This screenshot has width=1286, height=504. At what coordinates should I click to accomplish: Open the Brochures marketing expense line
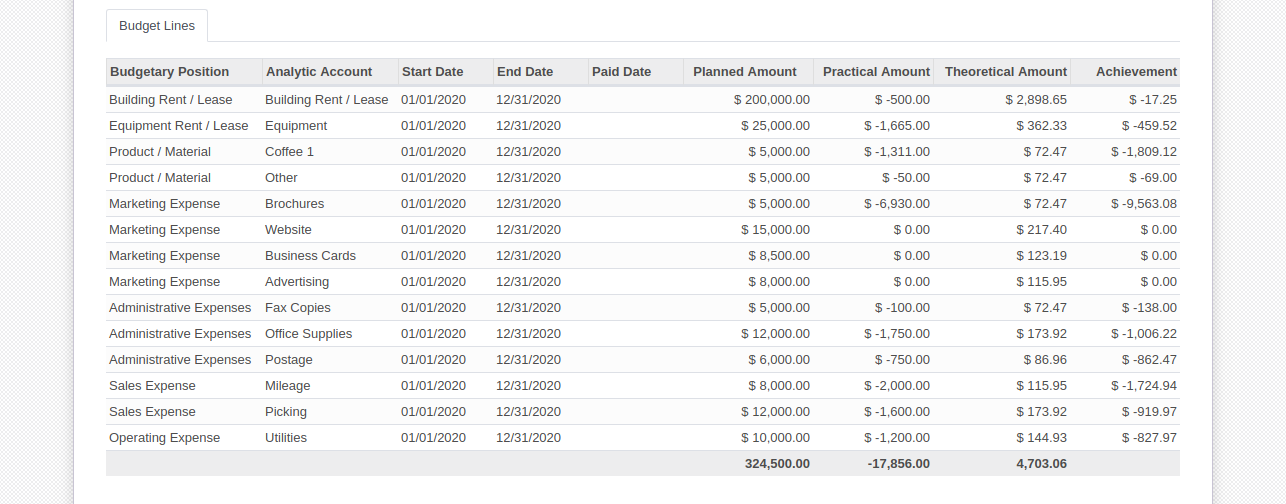pos(643,204)
